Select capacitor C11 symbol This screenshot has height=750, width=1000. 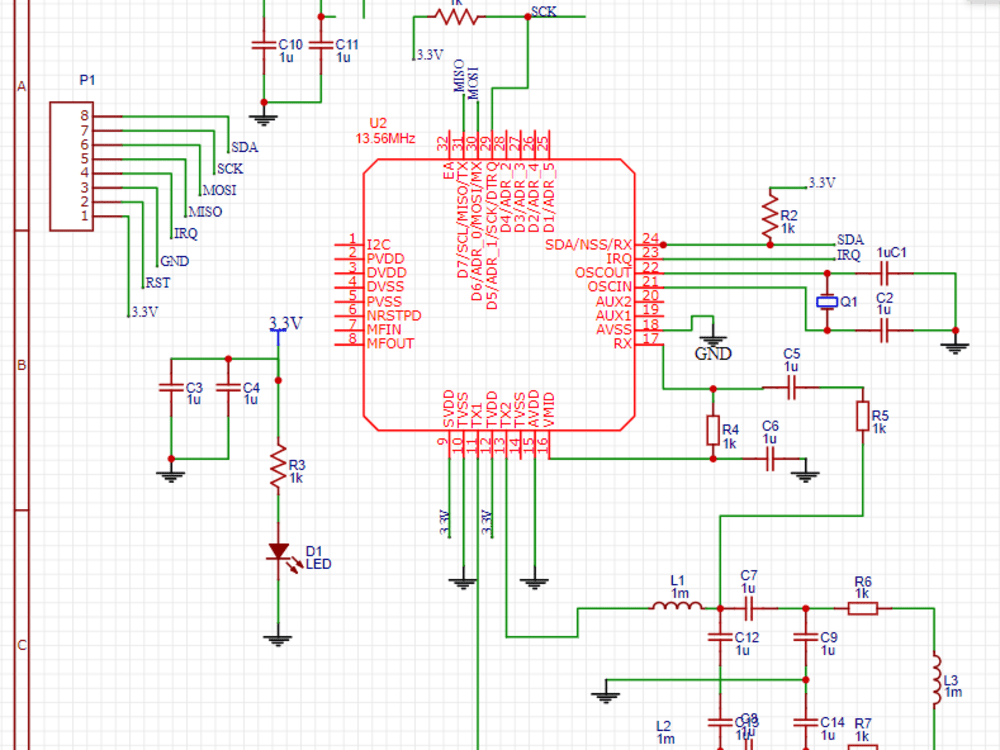pyautogui.click(x=321, y=45)
